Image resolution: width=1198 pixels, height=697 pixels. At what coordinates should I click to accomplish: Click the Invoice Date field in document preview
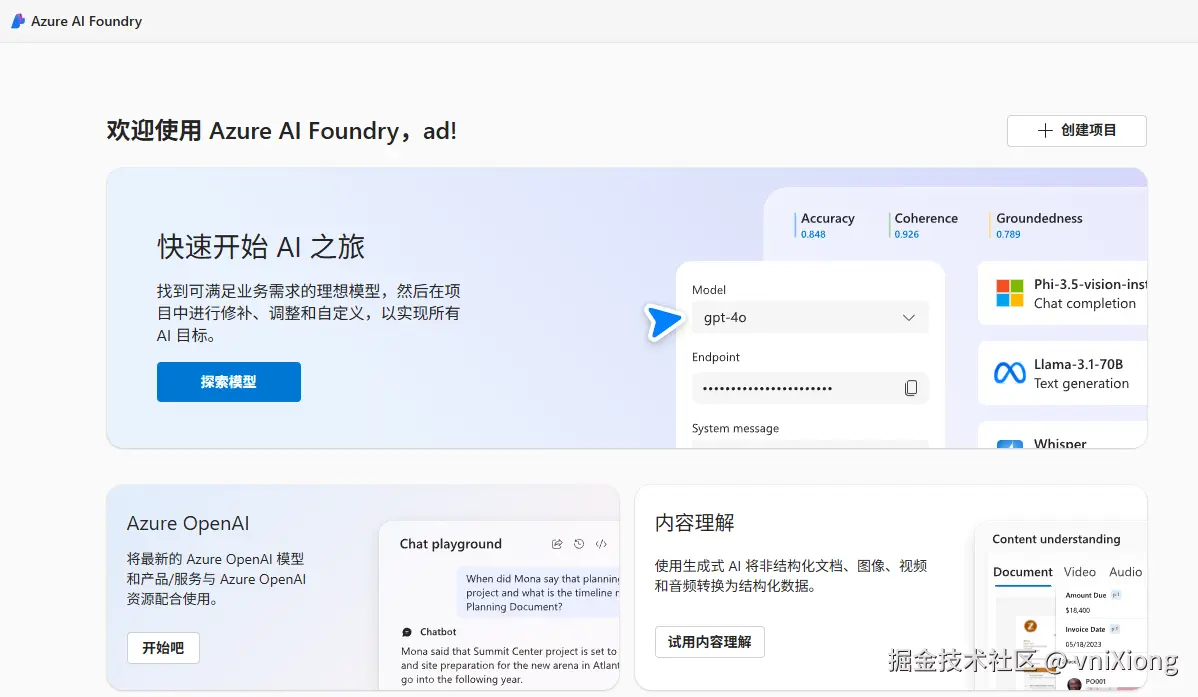click(x=1085, y=630)
